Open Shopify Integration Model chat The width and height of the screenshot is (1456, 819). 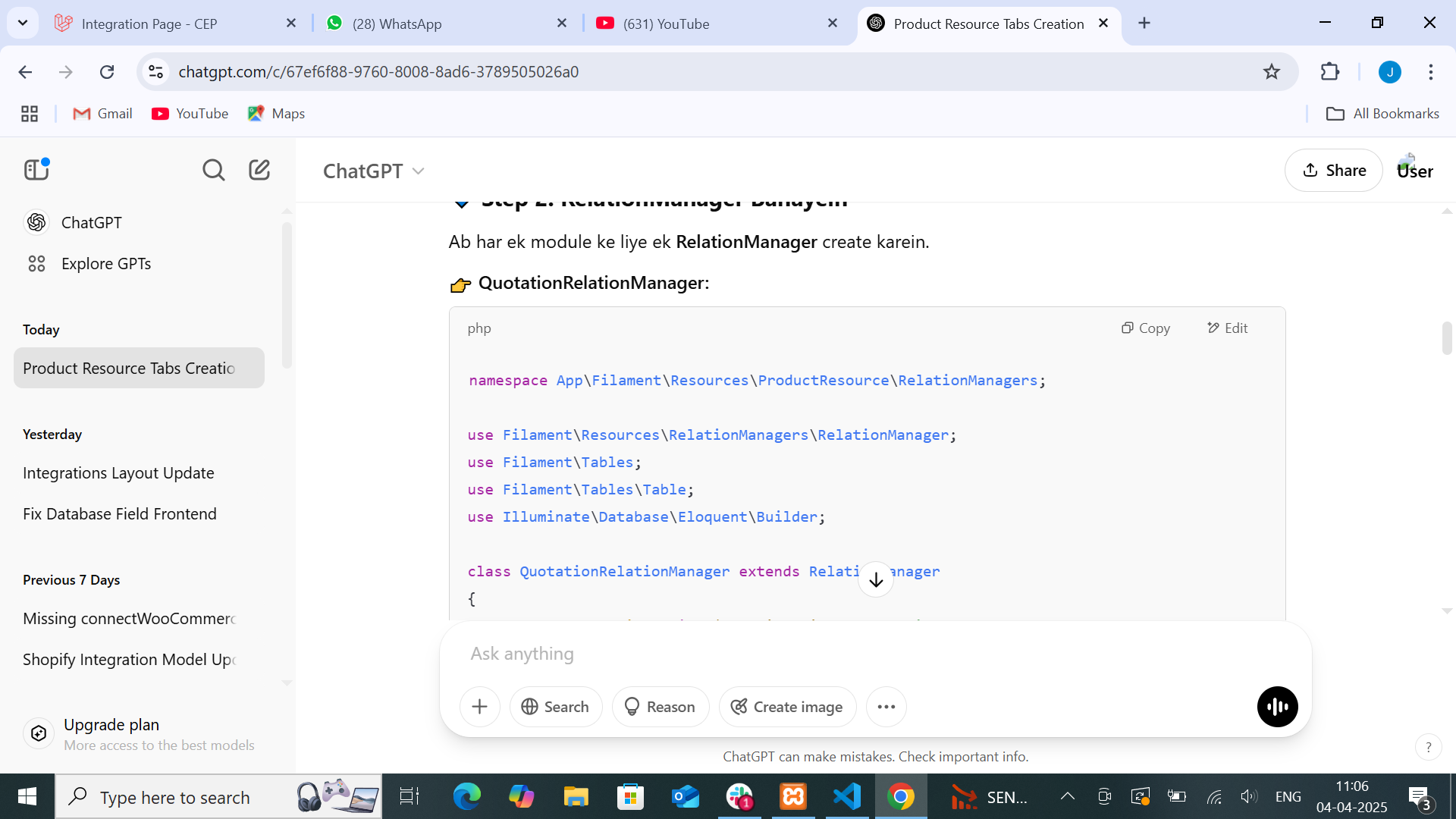[x=140, y=659]
